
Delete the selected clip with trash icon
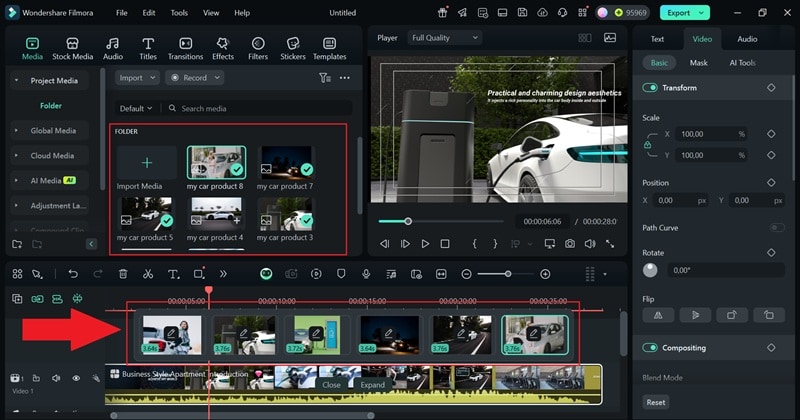123,274
